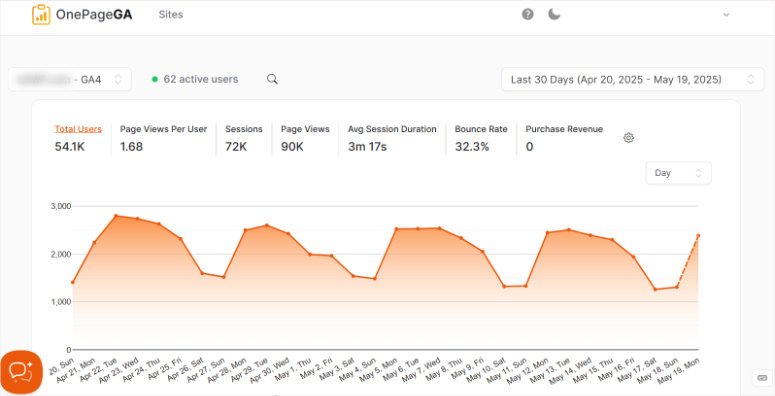Click the May 17, Sat lowest data point

coord(655,289)
